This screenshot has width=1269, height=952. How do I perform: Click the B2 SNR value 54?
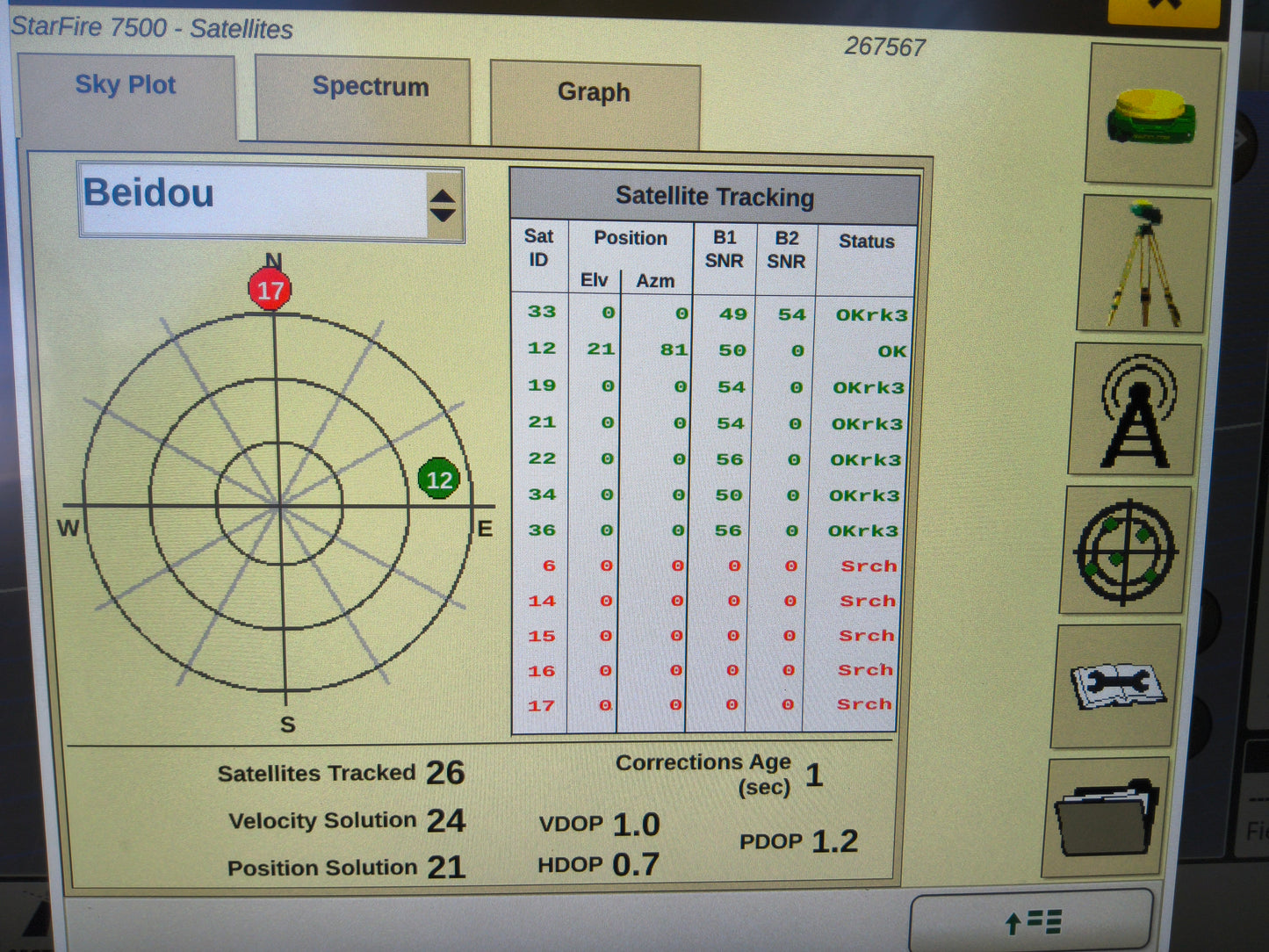click(791, 314)
